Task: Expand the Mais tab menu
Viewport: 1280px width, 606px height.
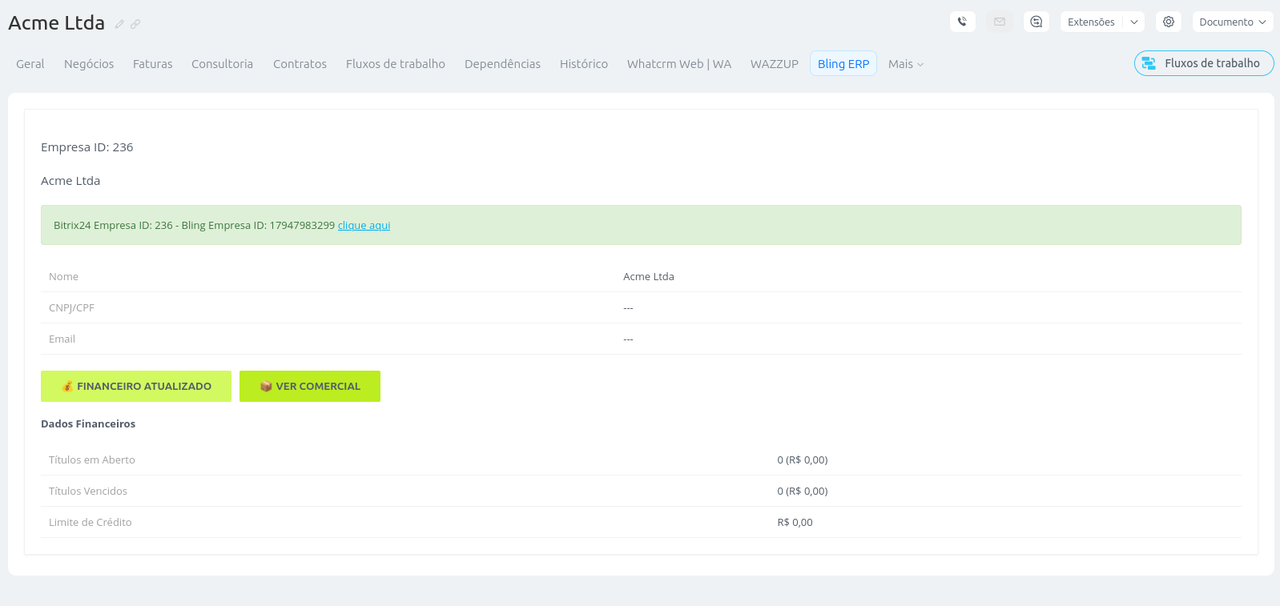Action: click(x=906, y=64)
